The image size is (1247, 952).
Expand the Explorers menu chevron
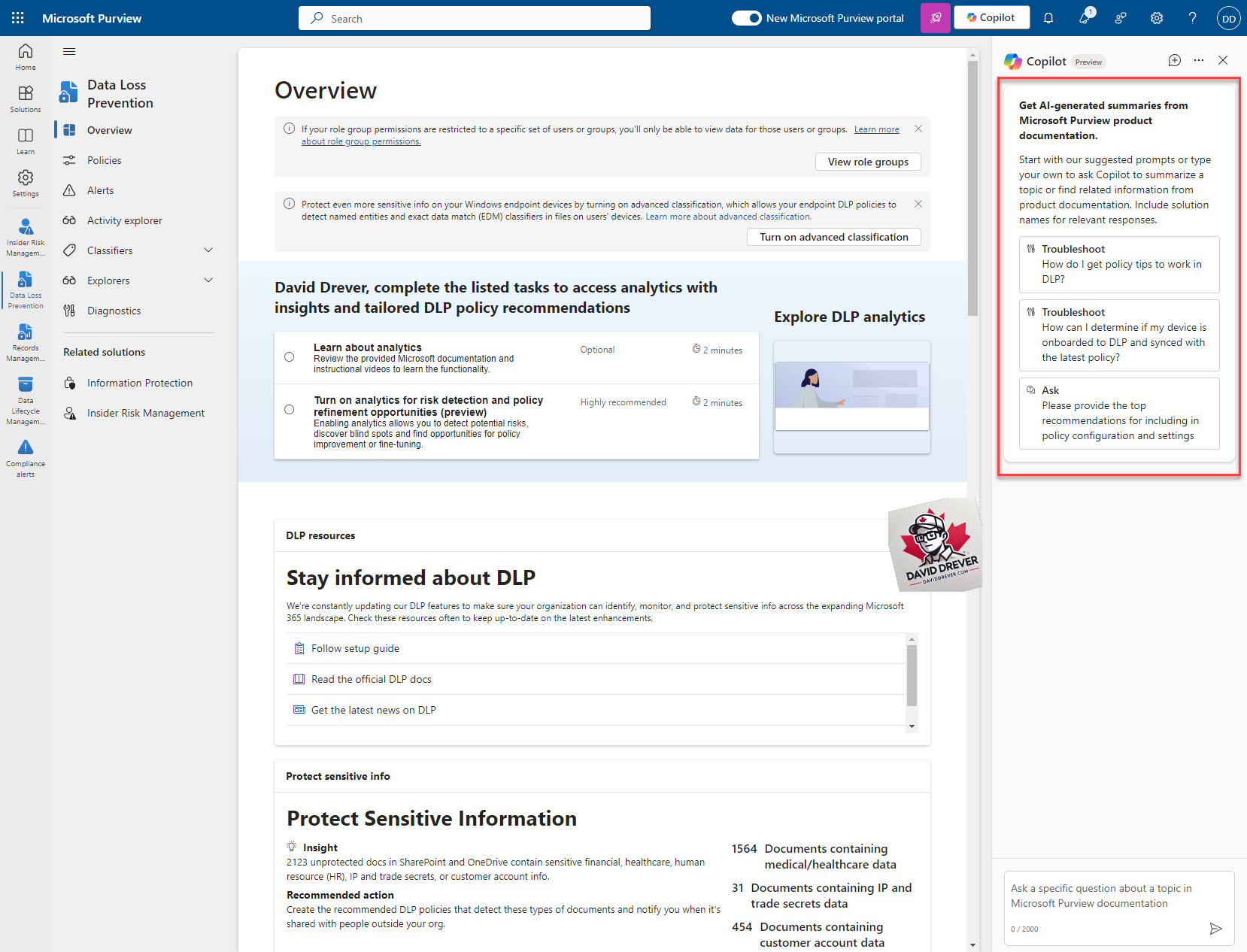(x=208, y=280)
